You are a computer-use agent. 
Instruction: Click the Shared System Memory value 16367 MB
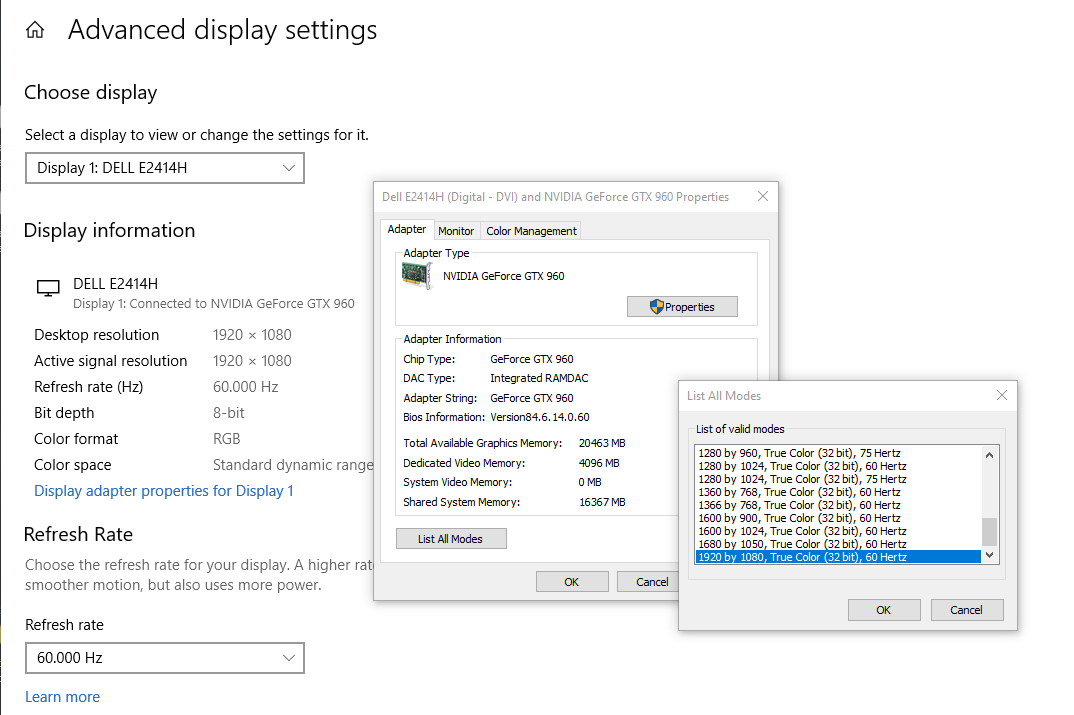pos(602,502)
